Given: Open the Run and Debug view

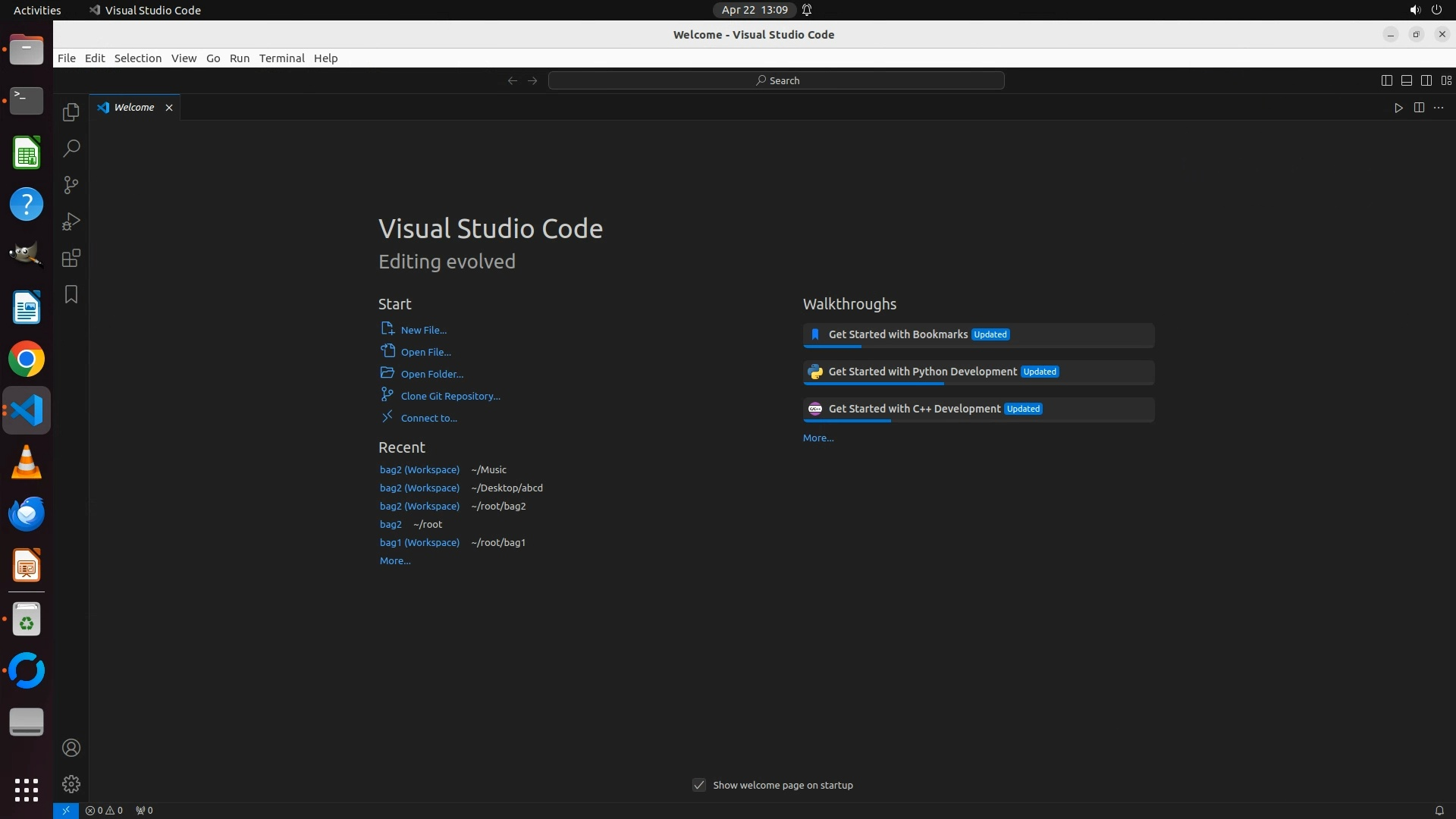Looking at the screenshot, I should pos(71,221).
